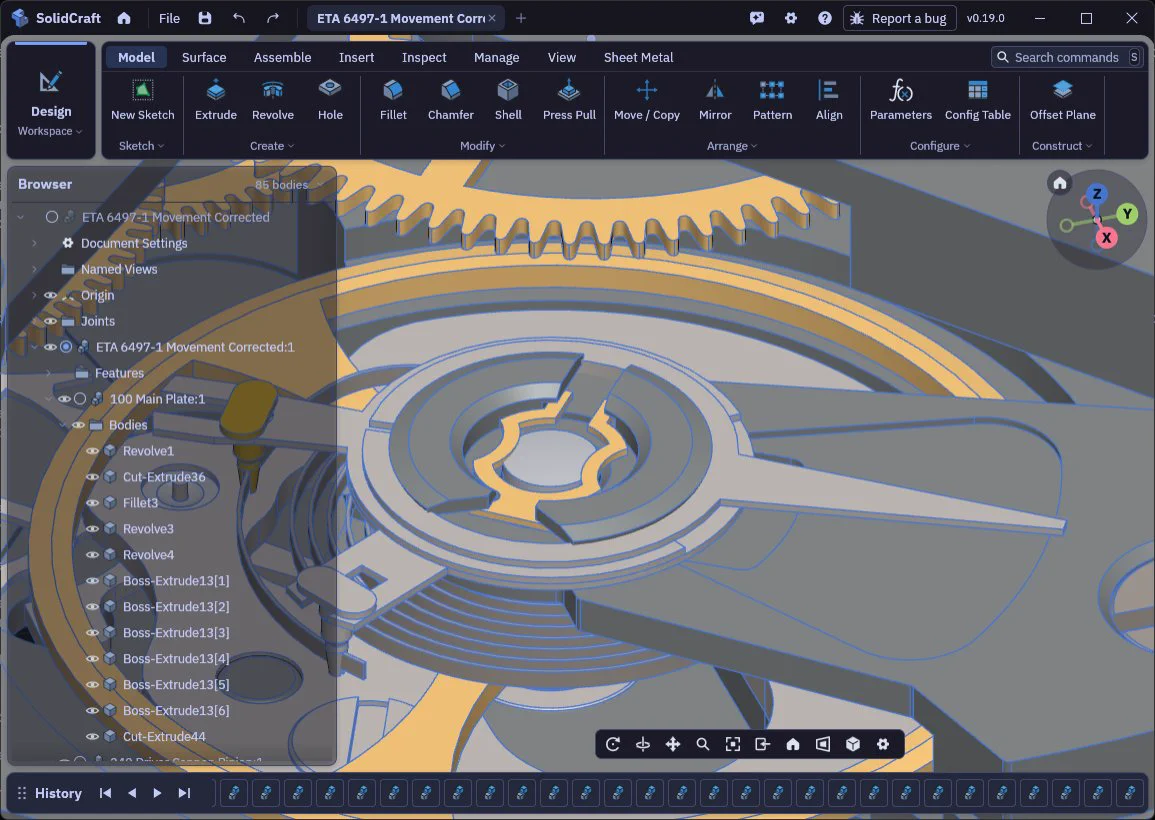Expand the Document Settings tree node
The image size is (1155, 820).
34,243
